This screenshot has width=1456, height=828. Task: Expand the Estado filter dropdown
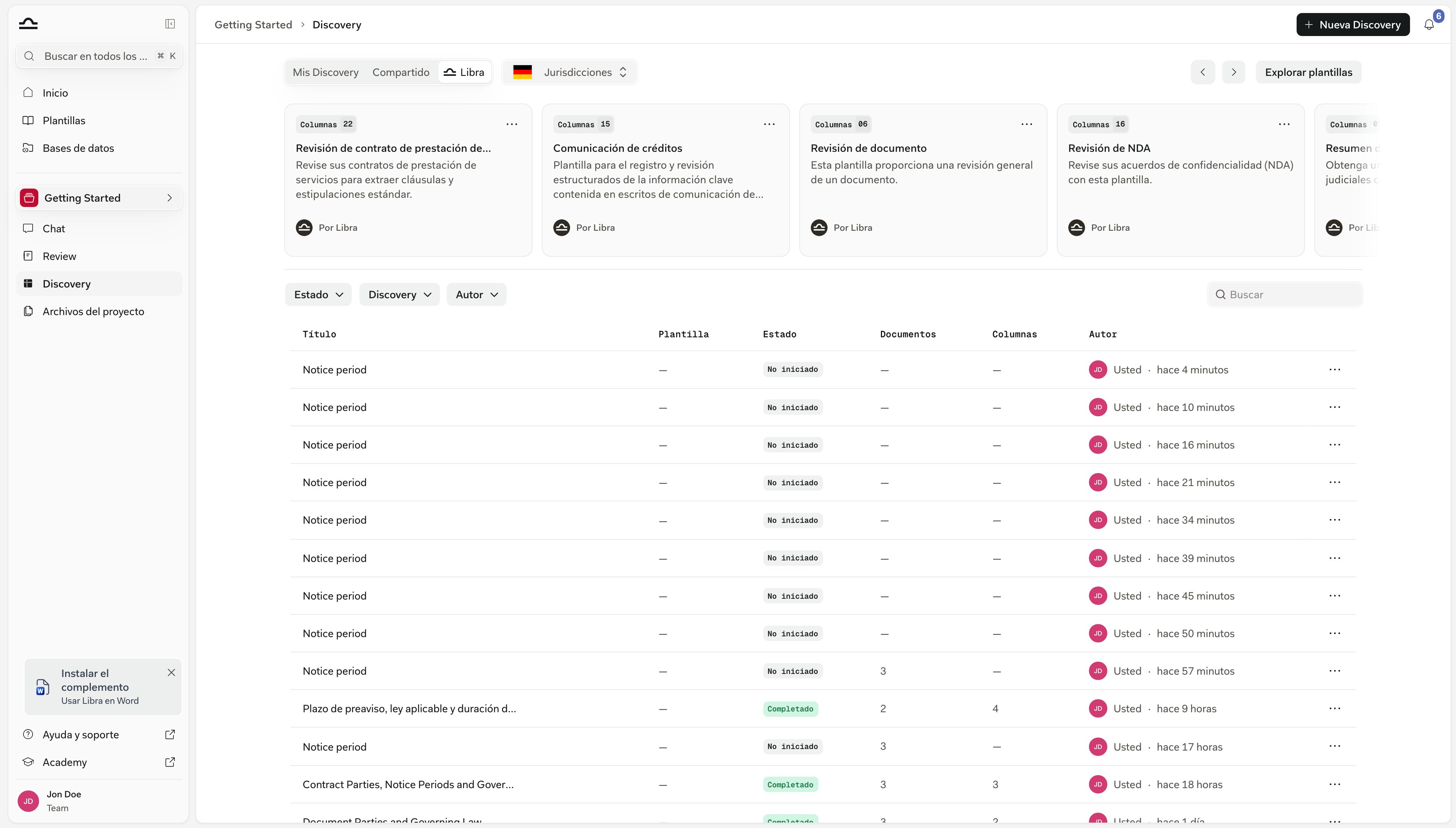[x=318, y=294]
